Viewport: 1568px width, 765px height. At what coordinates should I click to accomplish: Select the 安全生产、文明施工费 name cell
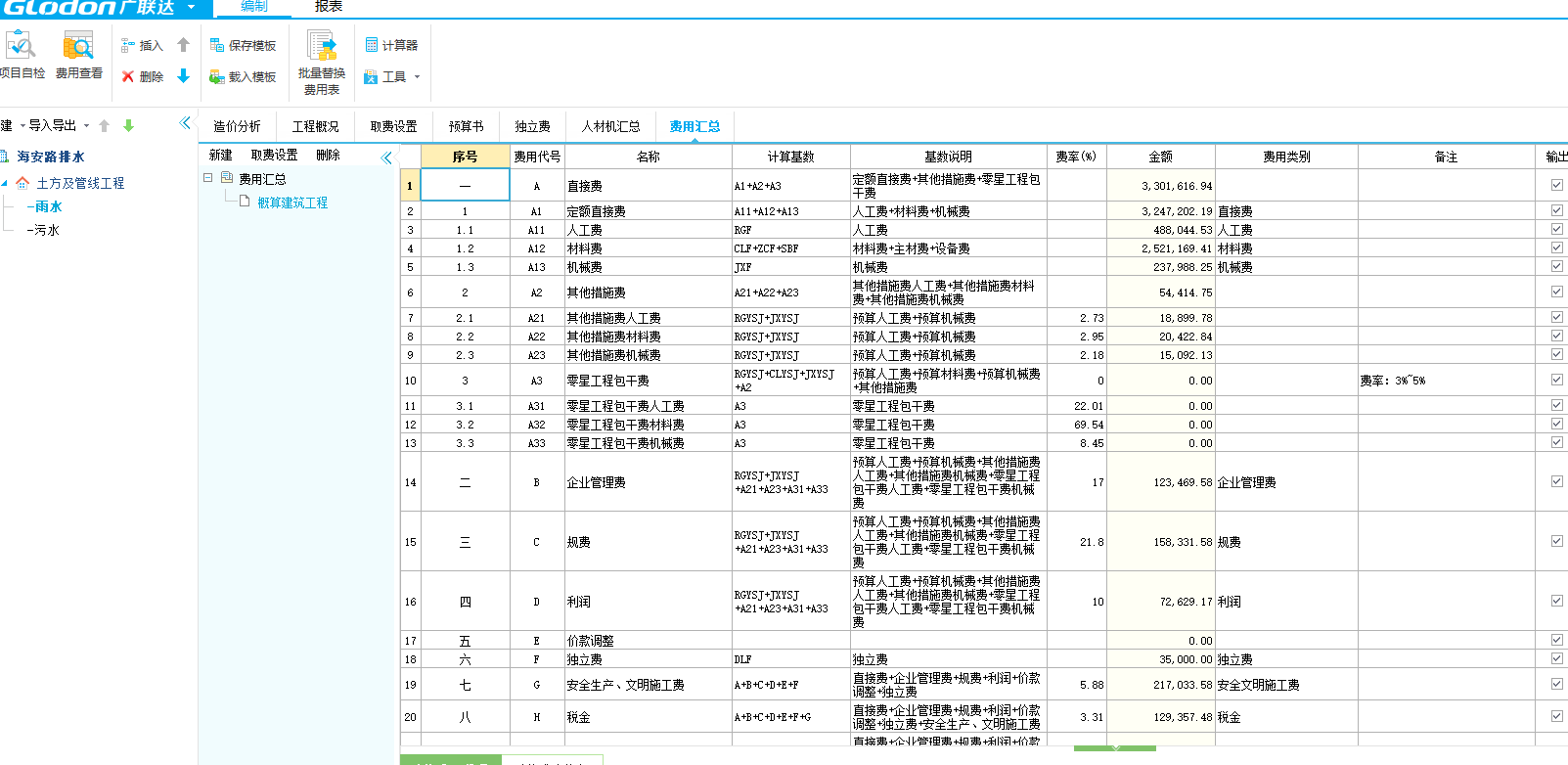(649, 685)
